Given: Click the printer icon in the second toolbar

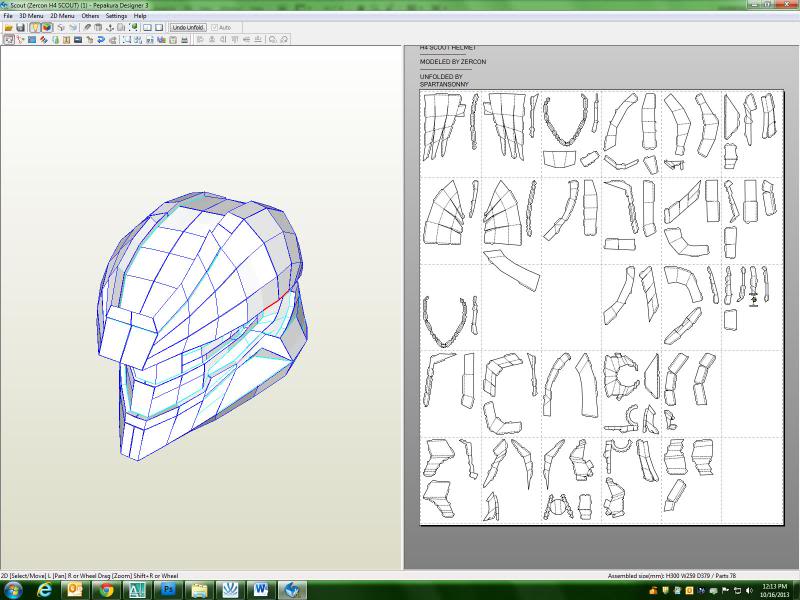Looking at the screenshot, I should (x=185, y=39).
